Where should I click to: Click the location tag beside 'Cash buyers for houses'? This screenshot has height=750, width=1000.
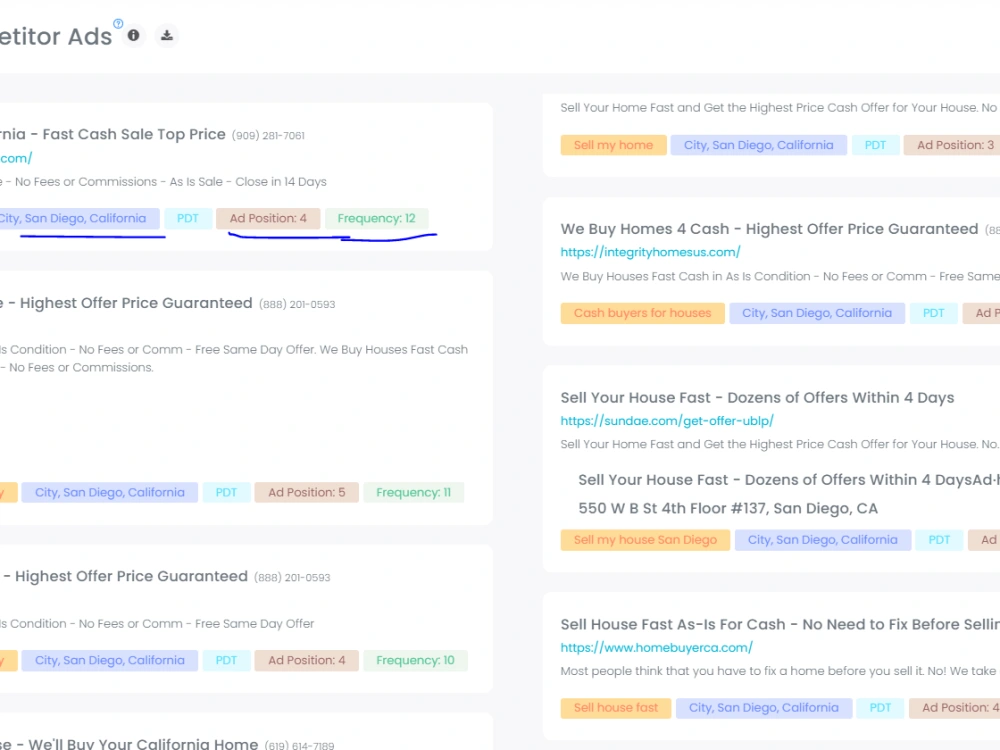click(x=816, y=313)
